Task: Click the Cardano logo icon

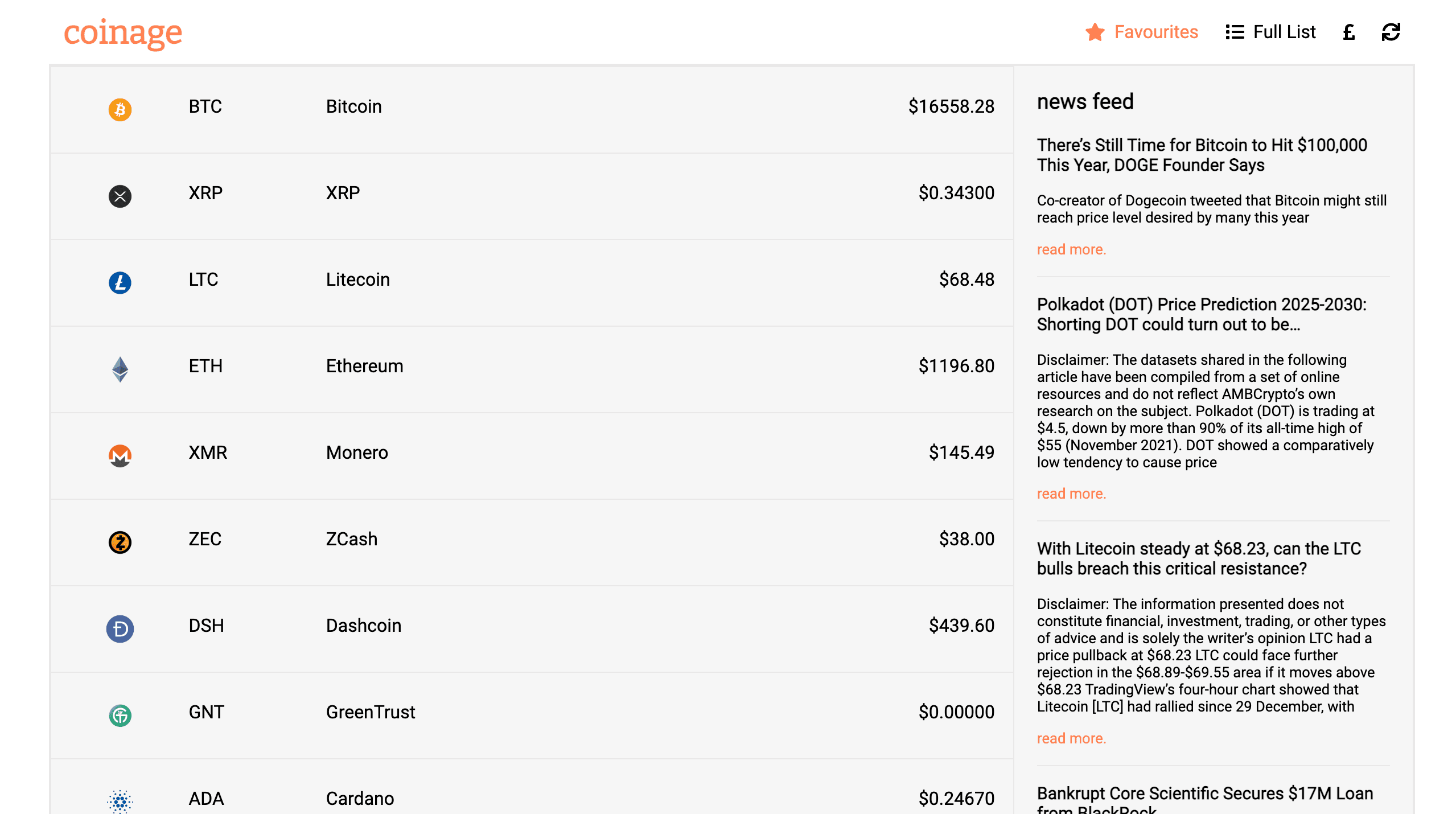Action: click(x=120, y=801)
